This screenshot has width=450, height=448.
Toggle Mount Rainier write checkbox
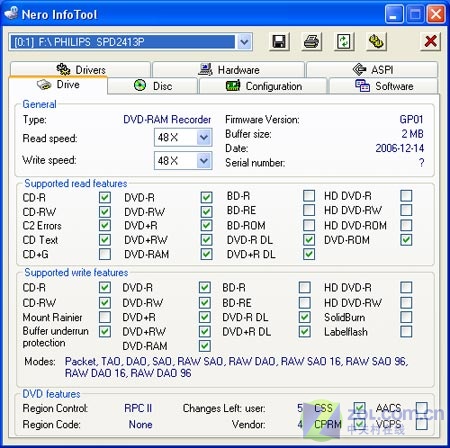click(x=105, y=317)
